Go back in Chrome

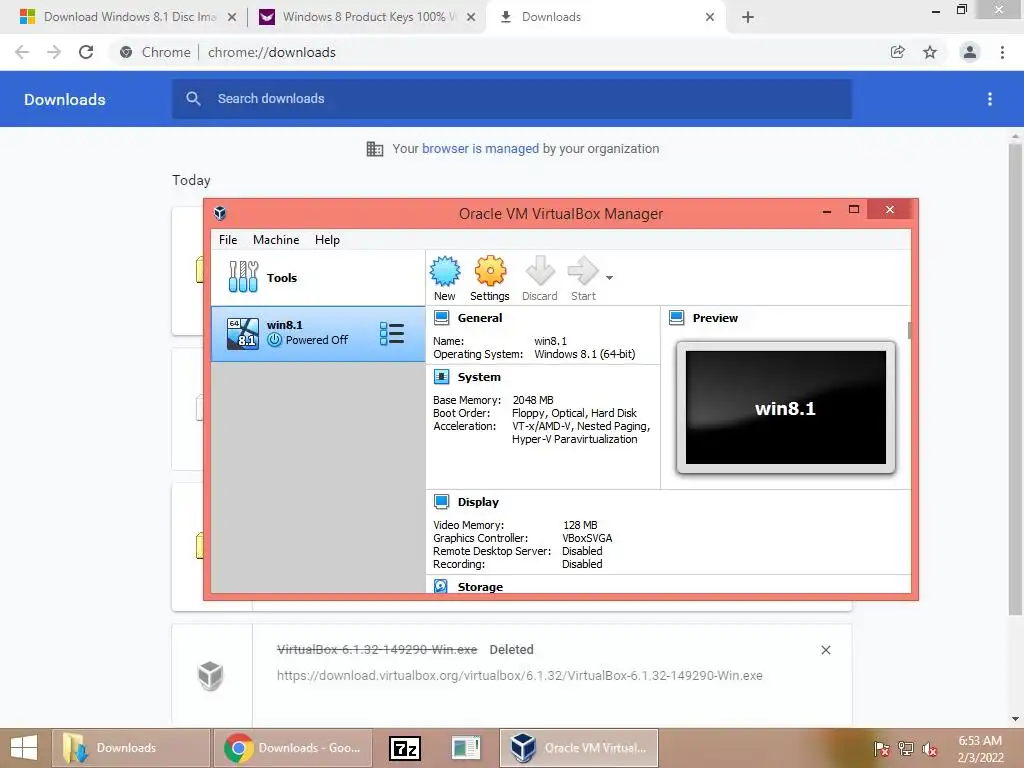tap(22, 52)
